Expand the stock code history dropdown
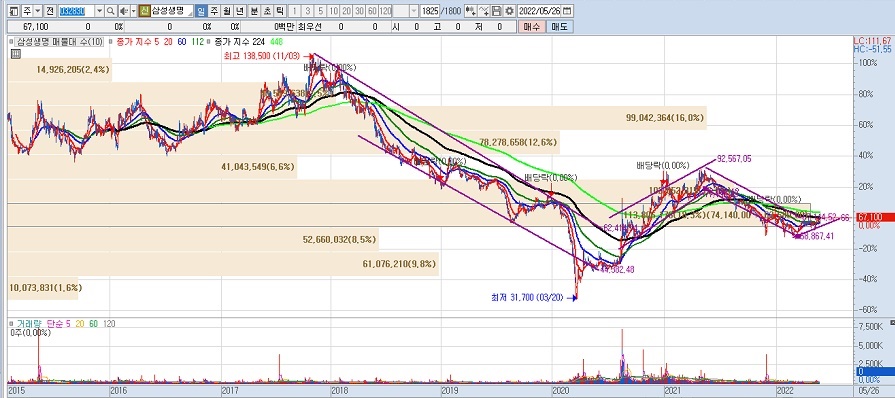This screenshot has width=895, height=398. click(99, 11)
